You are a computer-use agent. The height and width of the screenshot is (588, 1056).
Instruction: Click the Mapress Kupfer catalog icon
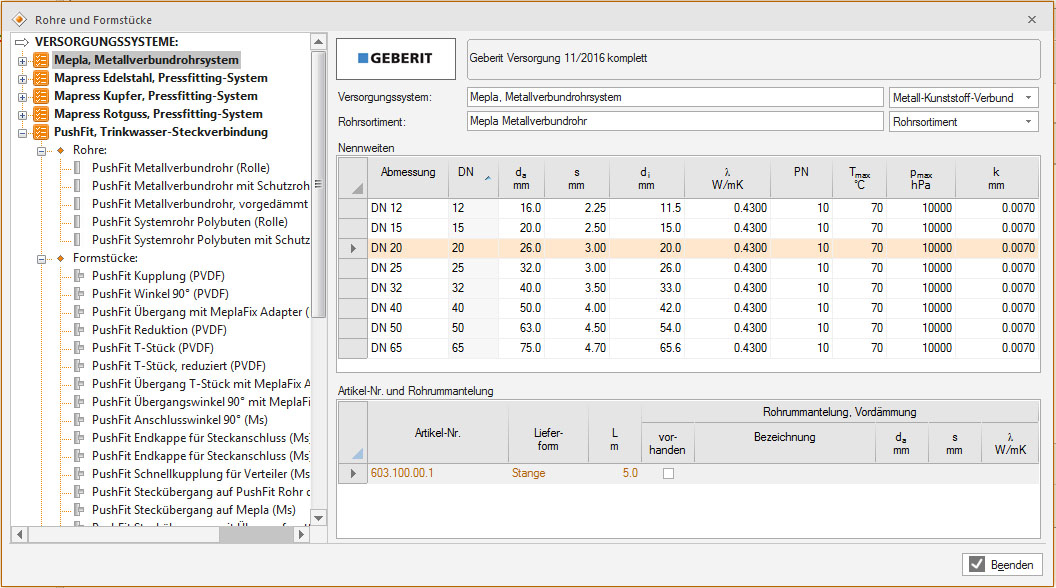coord(40,96)
